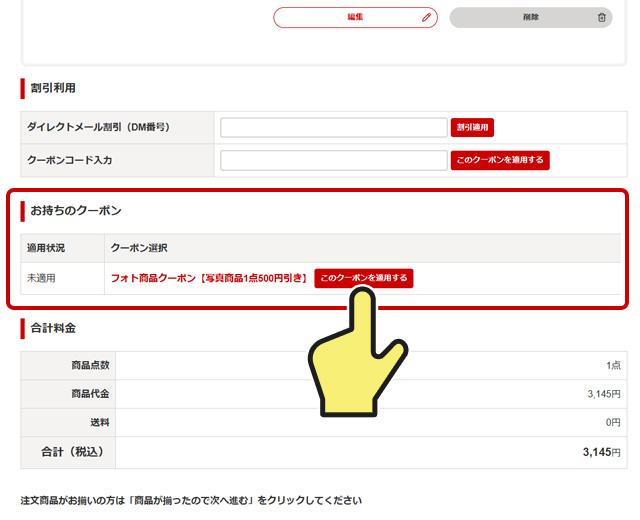Viewport: 640px width, 520px height.
Task: Click the 送料 row label
Action: pyautogui.click(x=100, y=423)
